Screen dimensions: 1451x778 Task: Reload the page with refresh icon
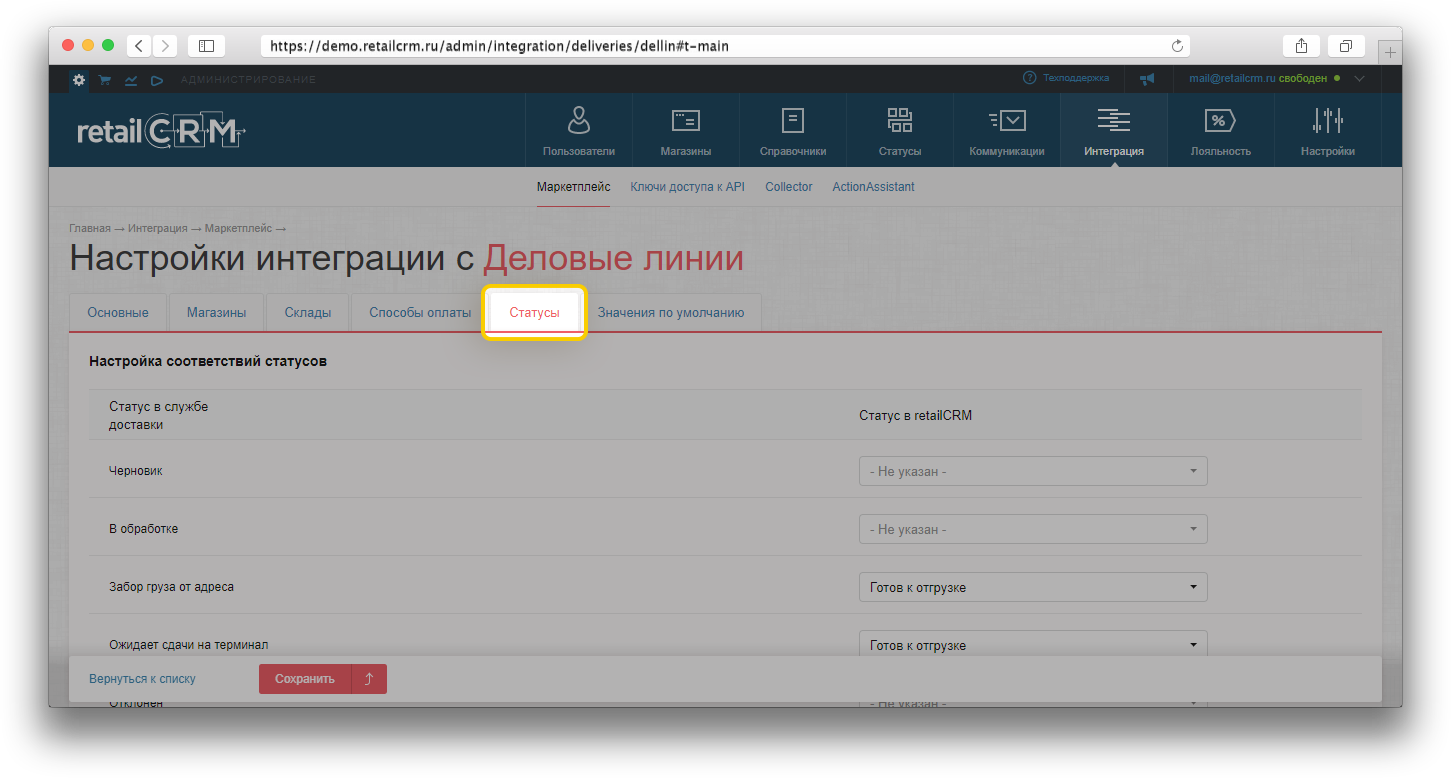(x=1177, y=46)
